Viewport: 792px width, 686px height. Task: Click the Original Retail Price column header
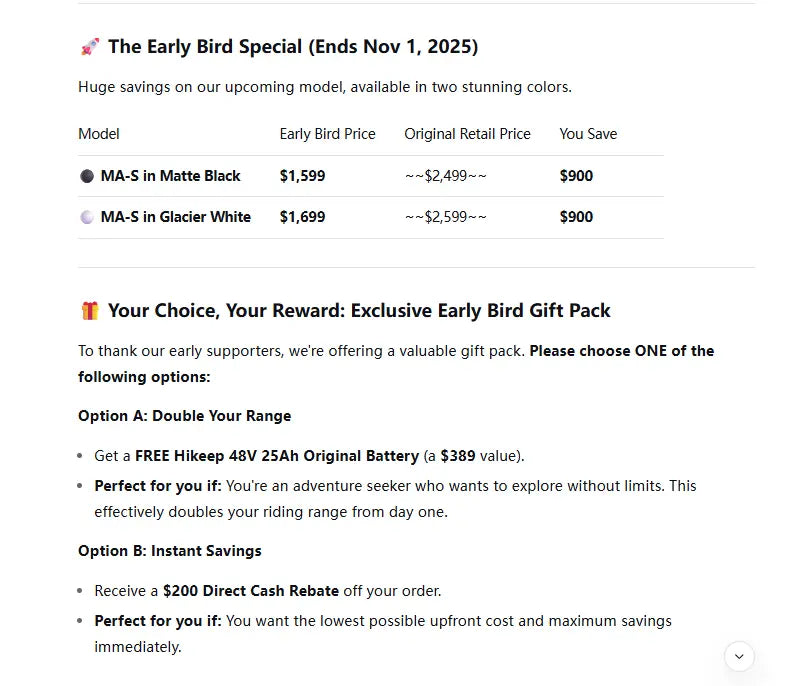click(x=467, y=134)
